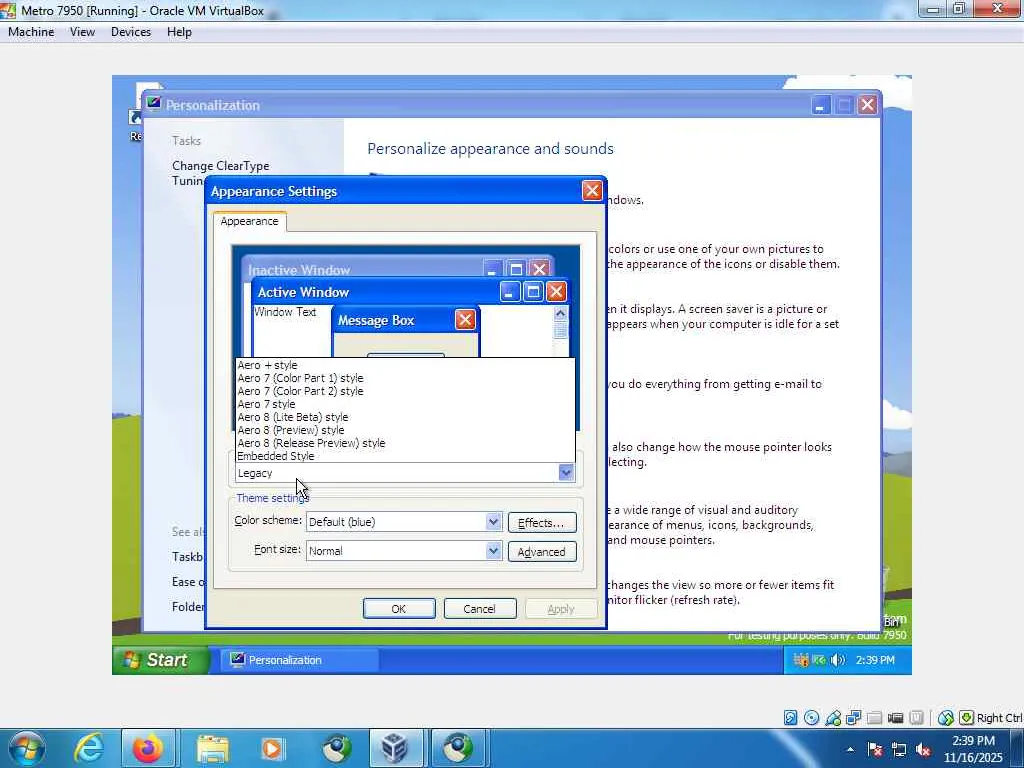Open the VirtualBox View menu
The image size is (1024, 768).
point(82,32)
